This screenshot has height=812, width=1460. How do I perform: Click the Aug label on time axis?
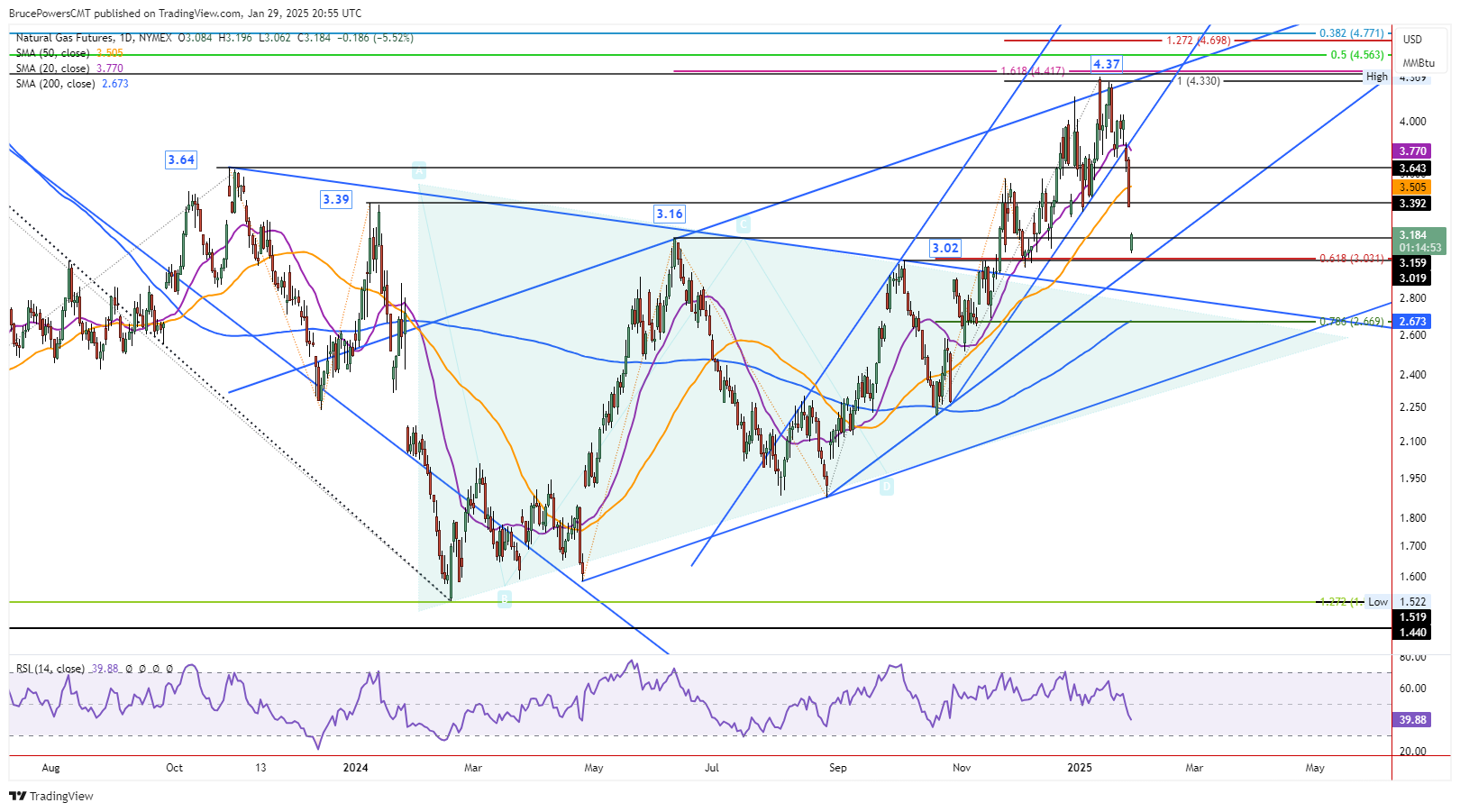pyautogui.click(x=50, y=768)
